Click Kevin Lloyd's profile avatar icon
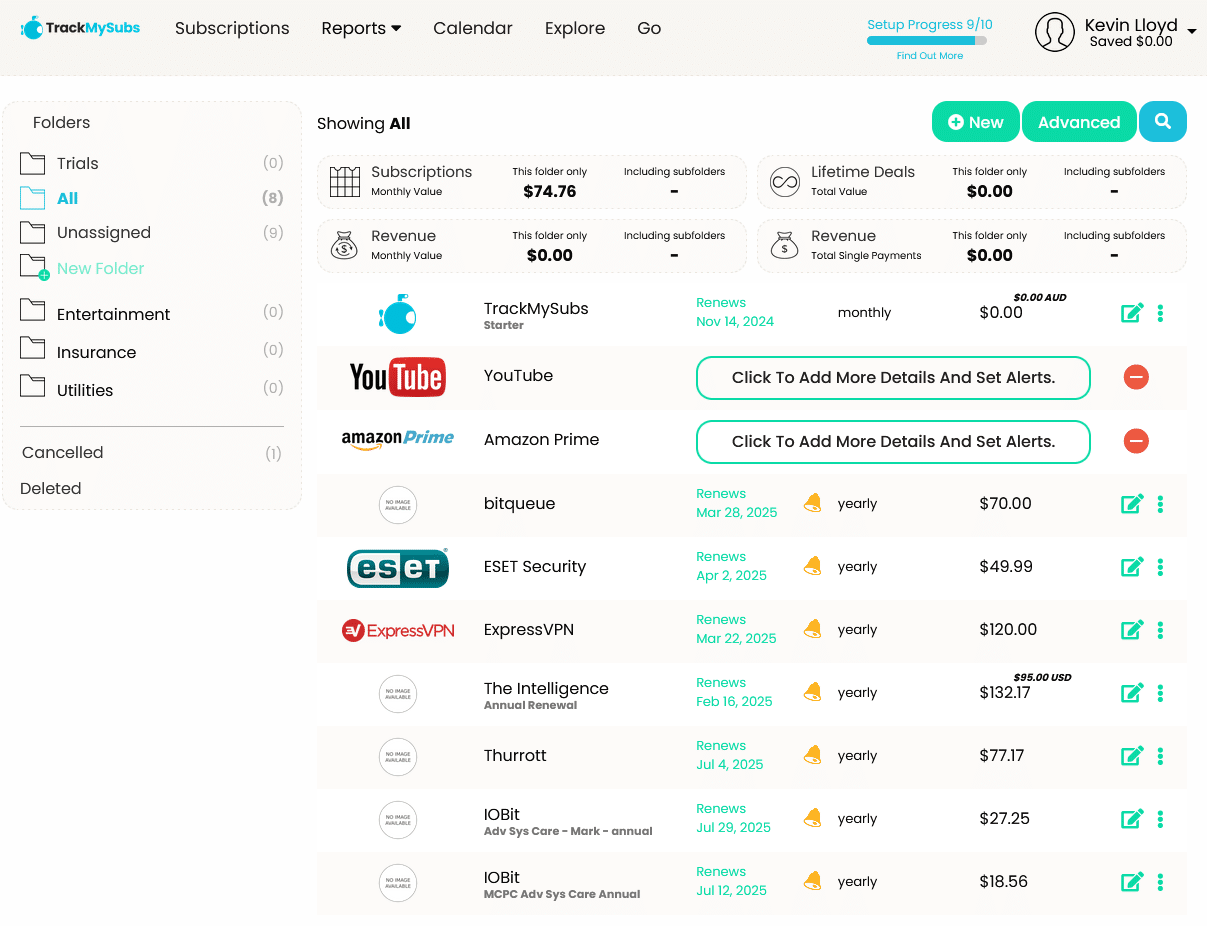 1054,32
